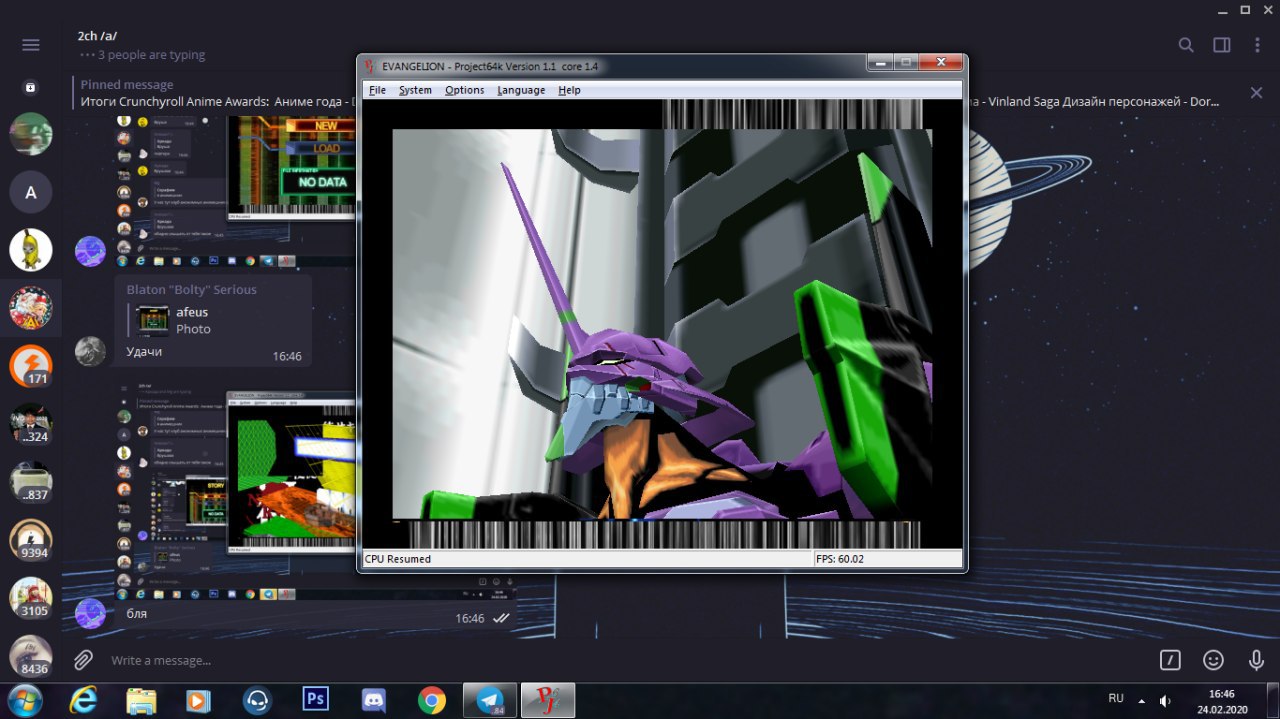The image size is (1280, 719).
Task: Open Options menu in Project64k
Action: click(464, 90)
